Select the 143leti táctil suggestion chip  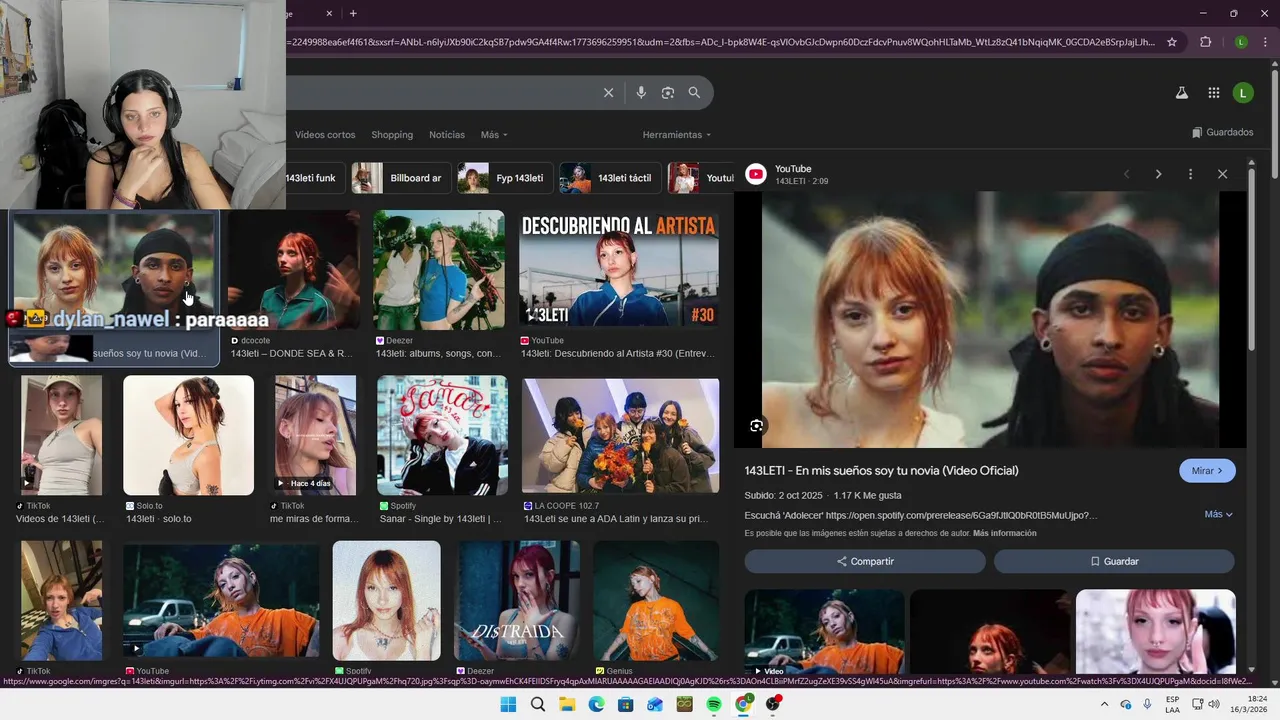coord(610,178)
